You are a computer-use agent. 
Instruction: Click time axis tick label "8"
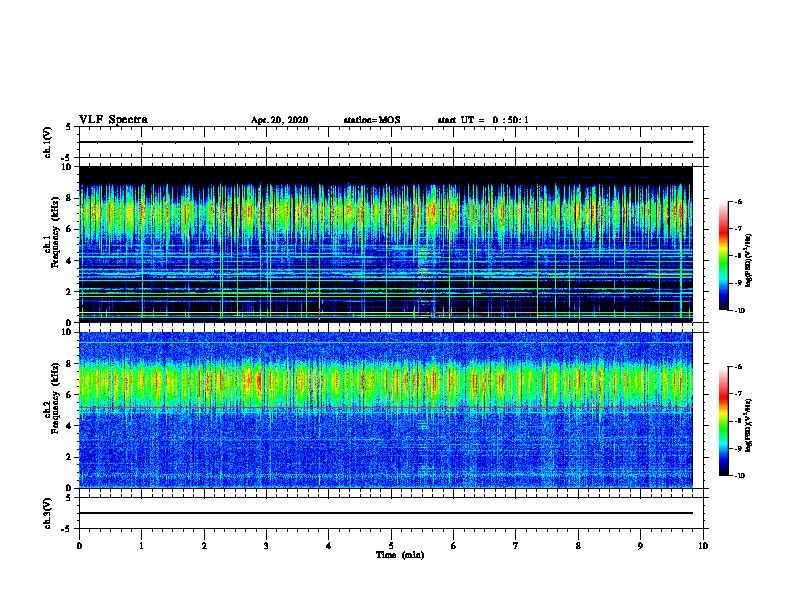pyautogui.click(x=578, y=546)
